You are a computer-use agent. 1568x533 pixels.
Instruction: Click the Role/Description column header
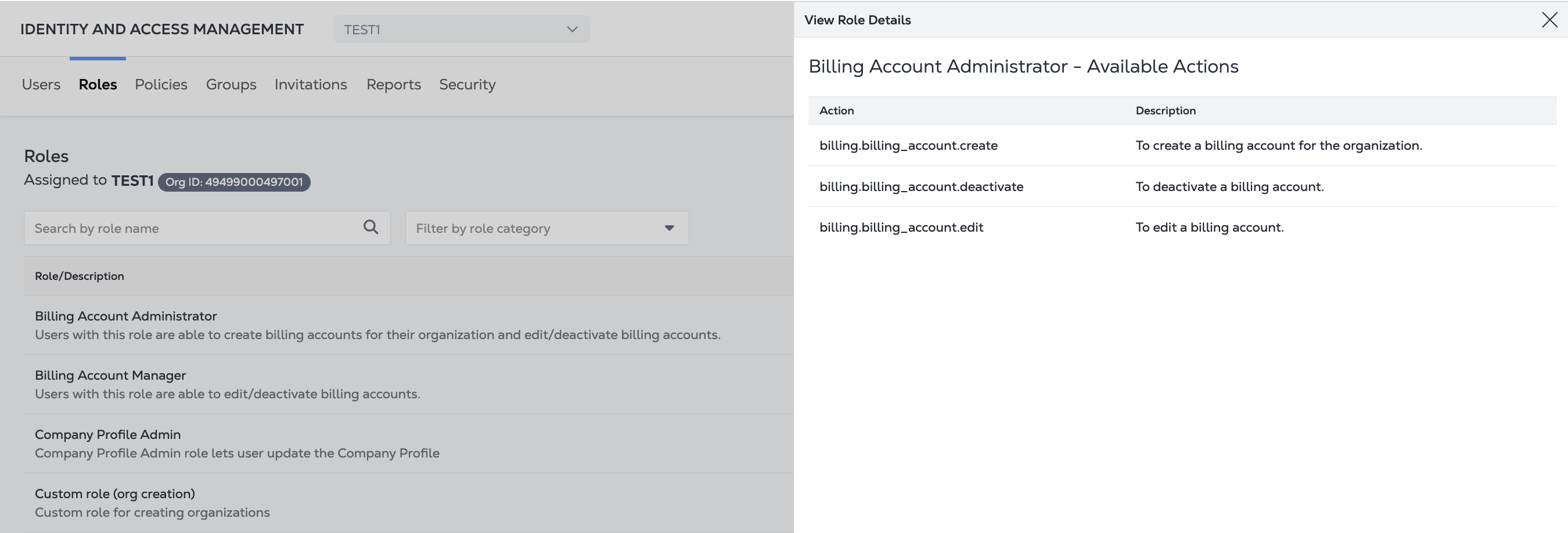[80, 276]
